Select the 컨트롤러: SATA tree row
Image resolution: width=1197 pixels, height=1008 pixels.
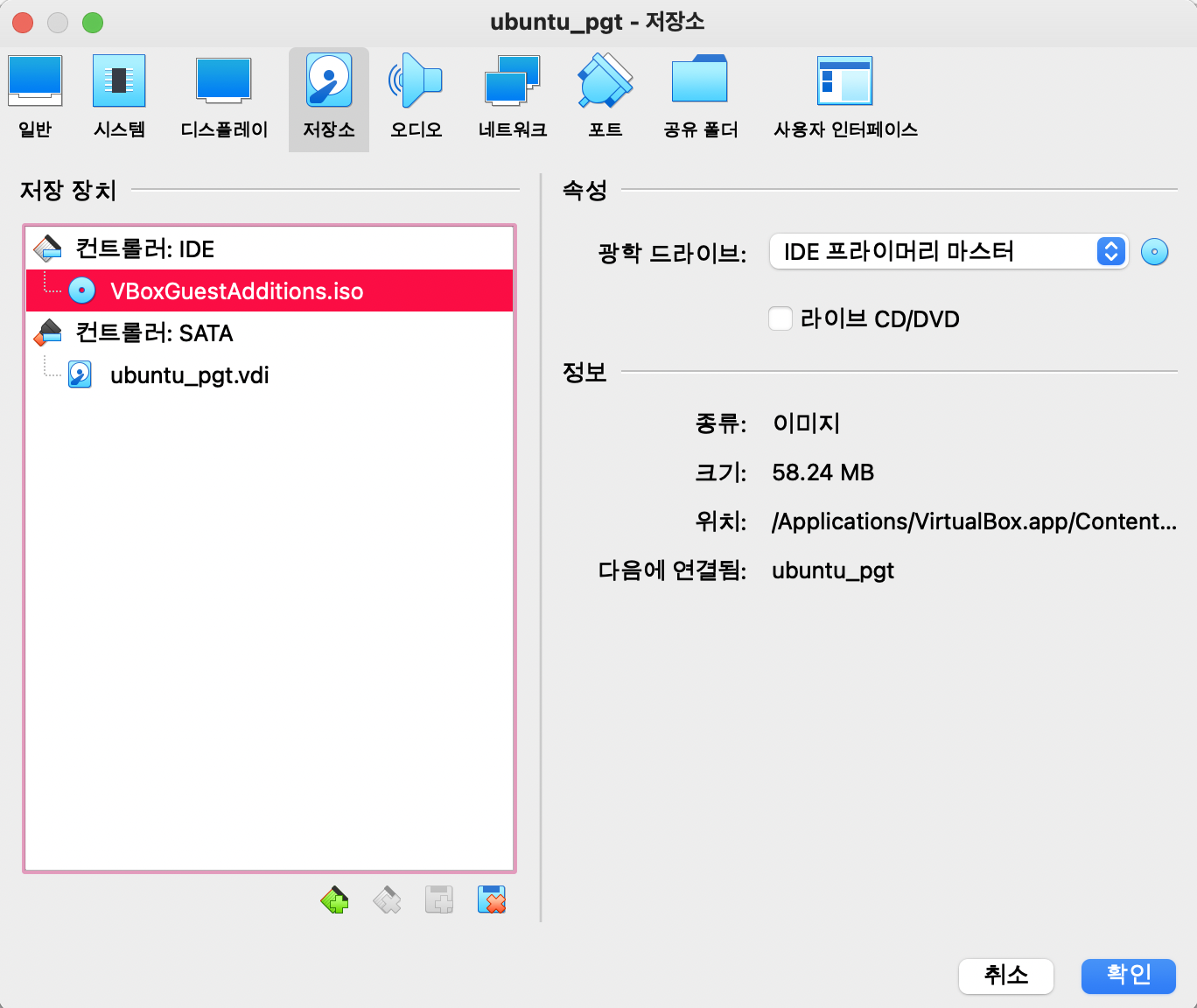click(269, 332)
